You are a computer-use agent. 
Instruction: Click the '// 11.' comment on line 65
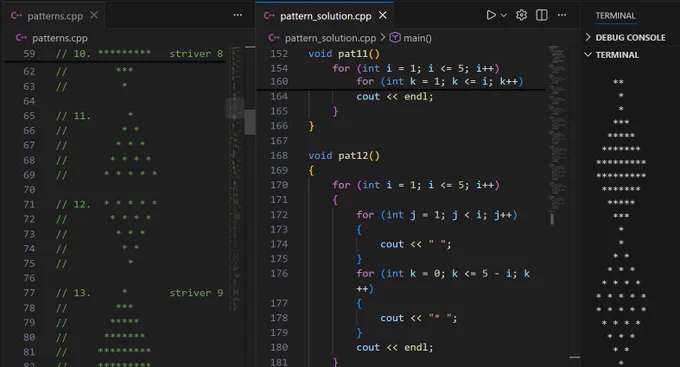[x=73, y=116]
